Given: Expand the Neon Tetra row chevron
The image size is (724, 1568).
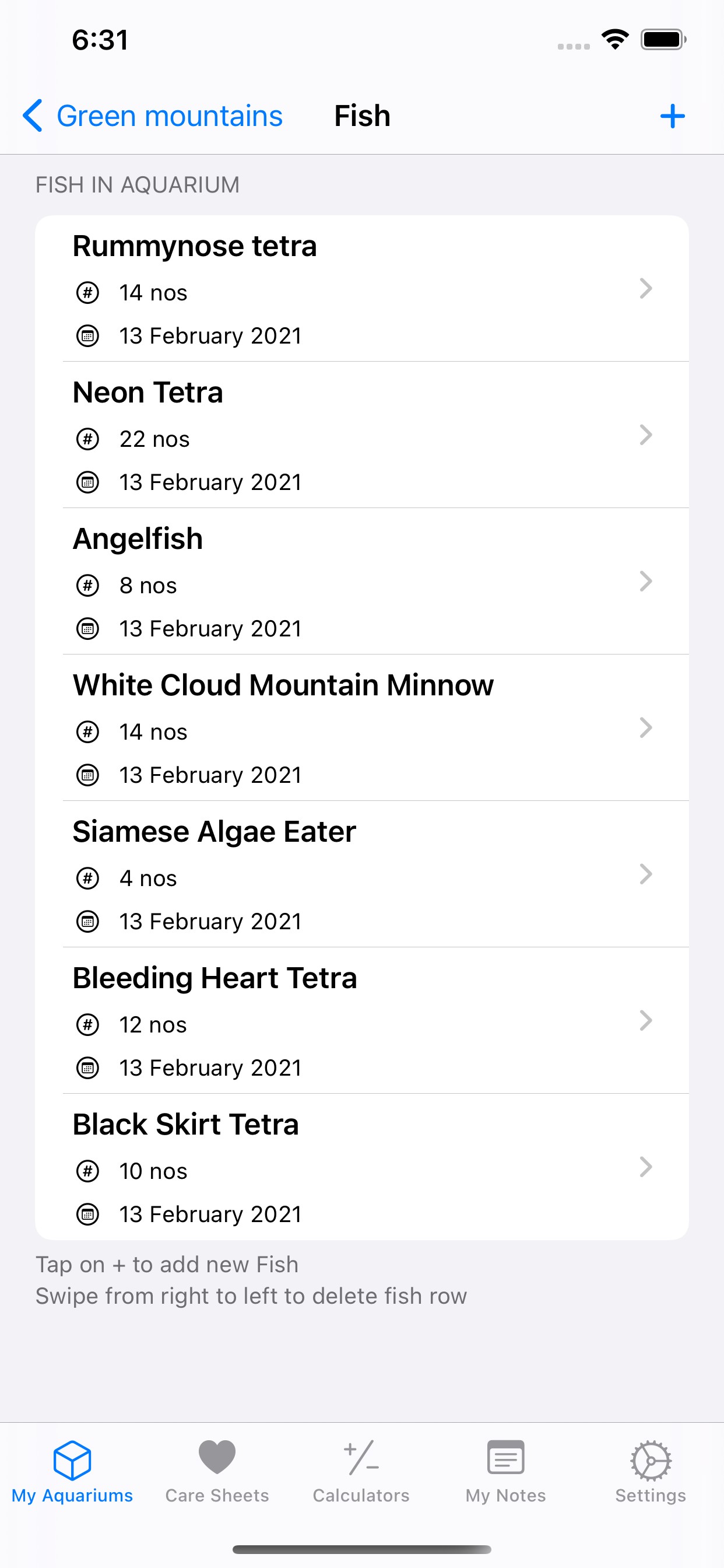Looking at the screenshot, I should point(645,435).
